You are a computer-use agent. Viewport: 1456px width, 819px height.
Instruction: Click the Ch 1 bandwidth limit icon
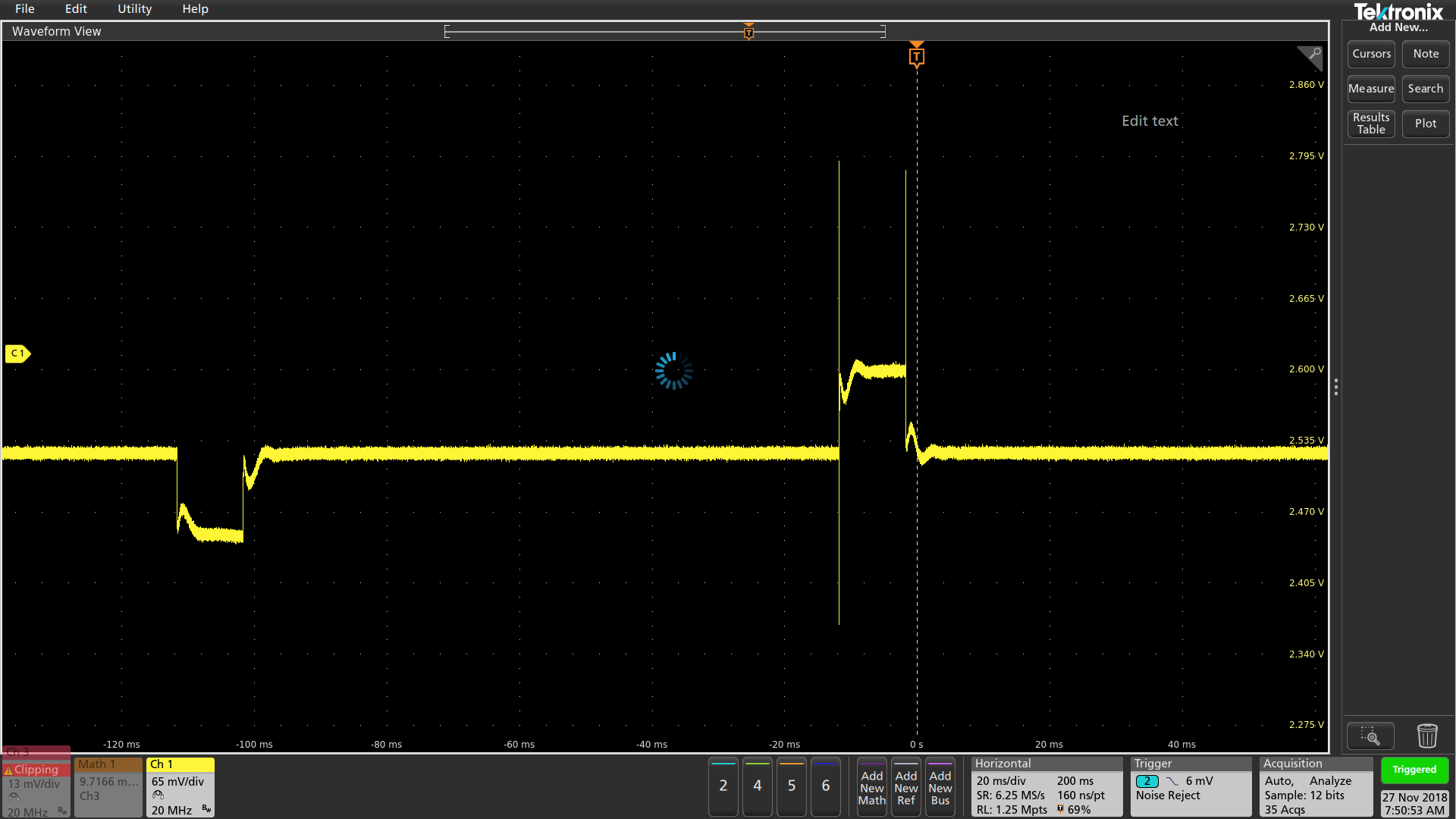tap(206, 809)
